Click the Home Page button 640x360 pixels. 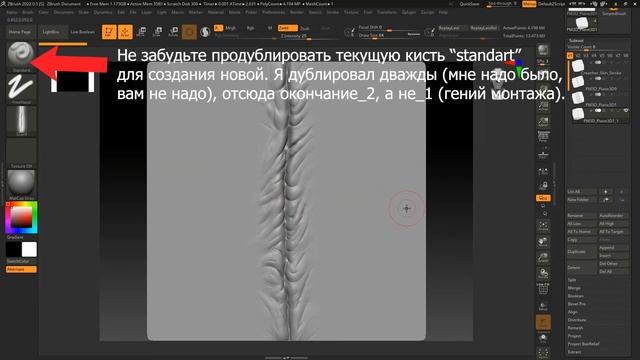coord(20,32)
